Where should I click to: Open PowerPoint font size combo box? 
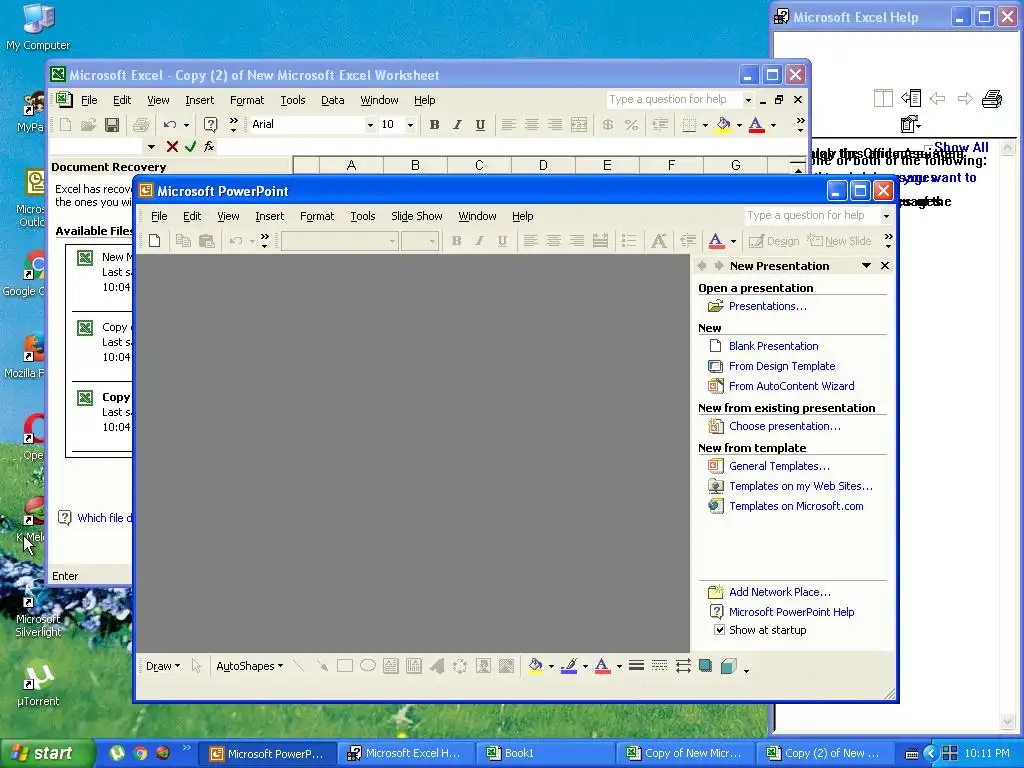tap(419, 241)
